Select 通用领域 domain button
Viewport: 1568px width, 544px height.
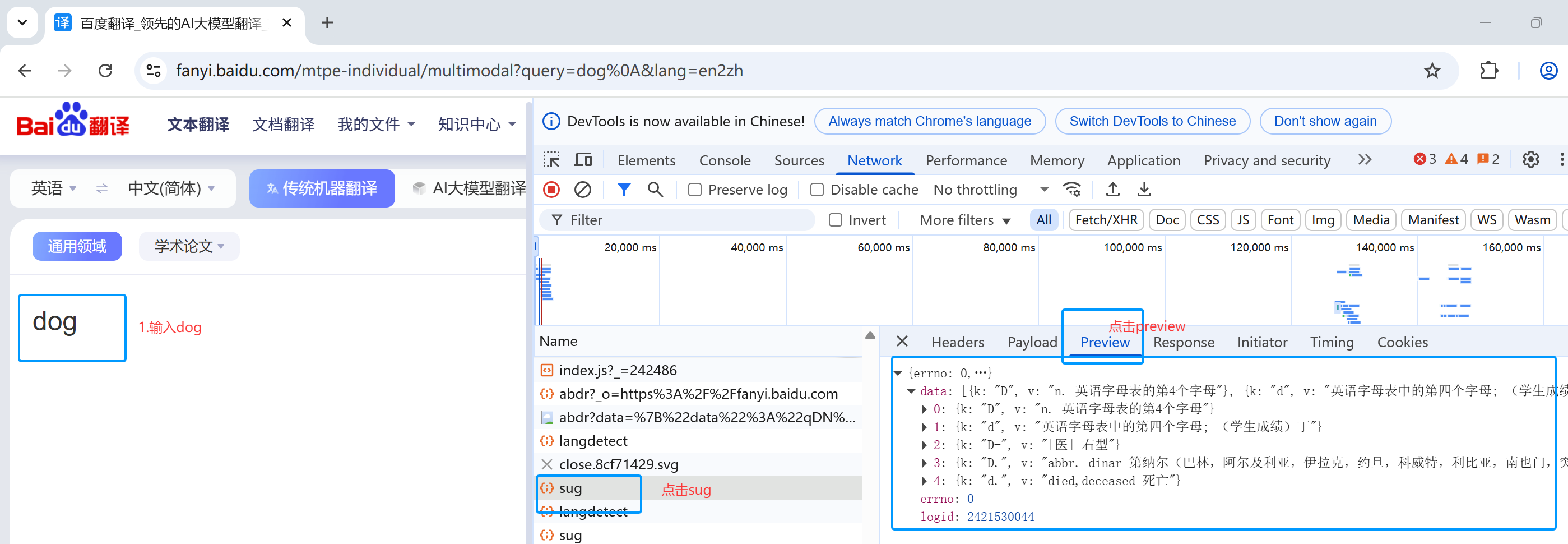[x=77, y=246]
